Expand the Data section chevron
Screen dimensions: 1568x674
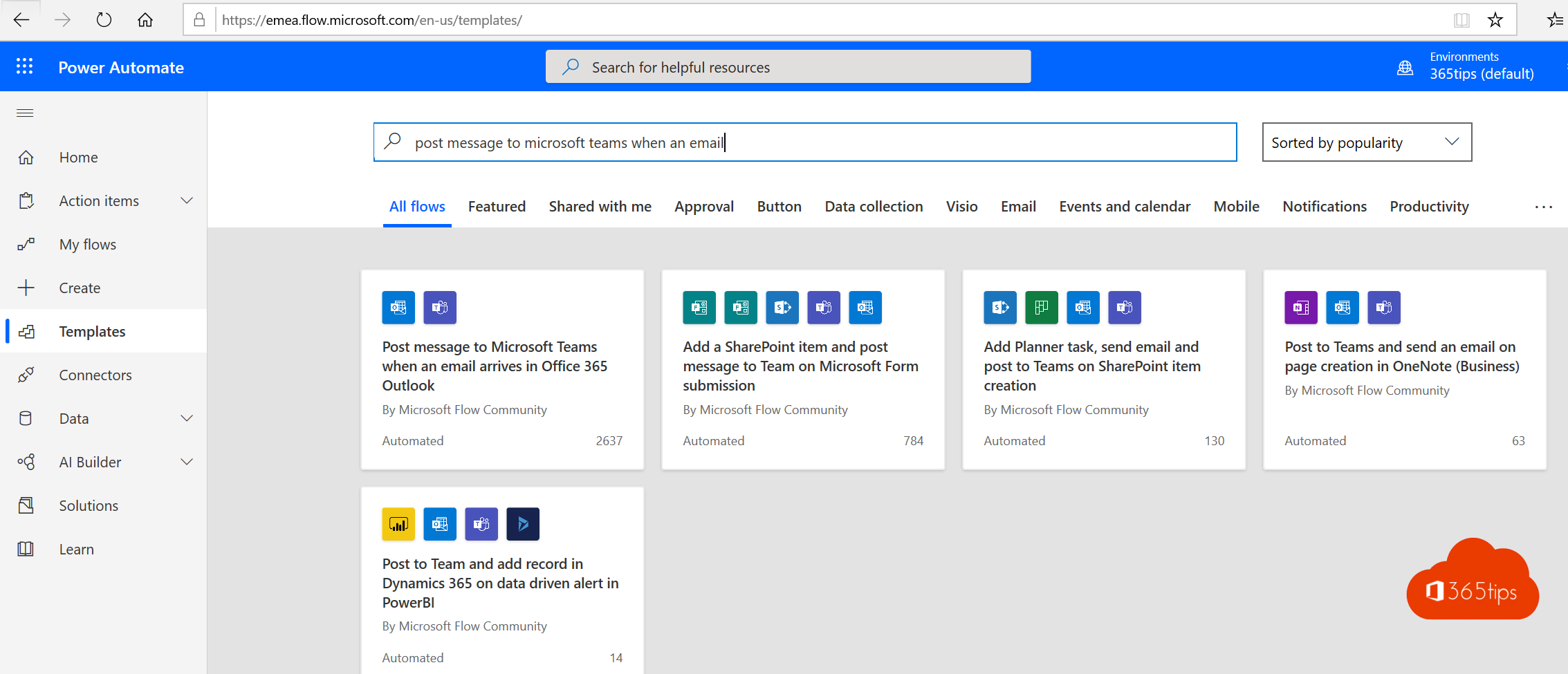tap(187, 418)
